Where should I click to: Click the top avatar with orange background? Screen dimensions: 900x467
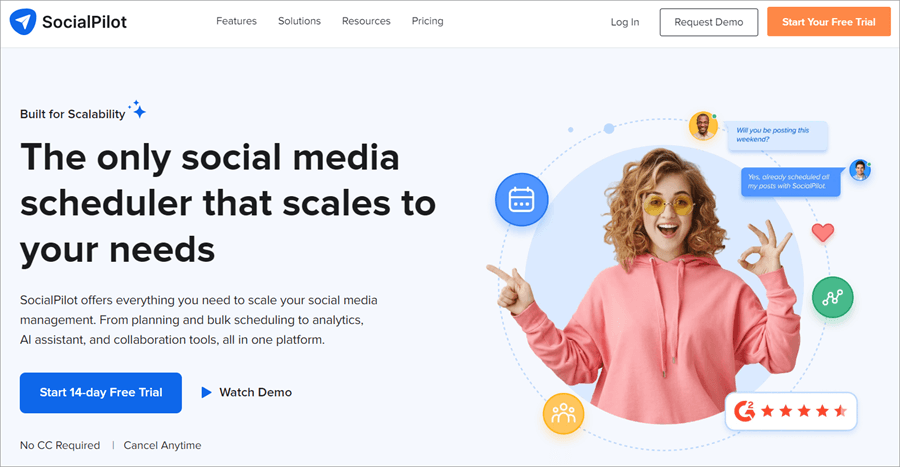coord(703,126)
